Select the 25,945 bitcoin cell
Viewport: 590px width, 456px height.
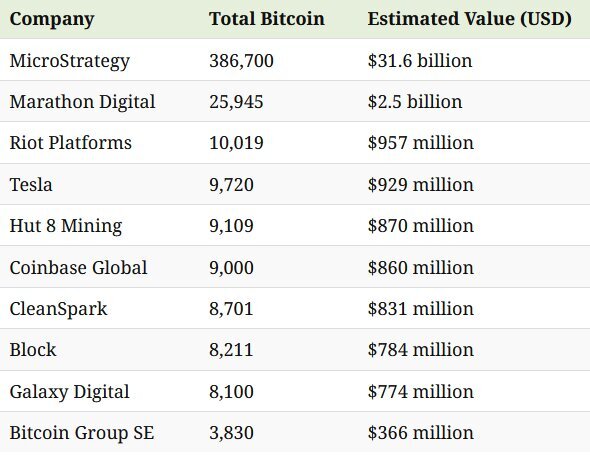click(236, 102)
